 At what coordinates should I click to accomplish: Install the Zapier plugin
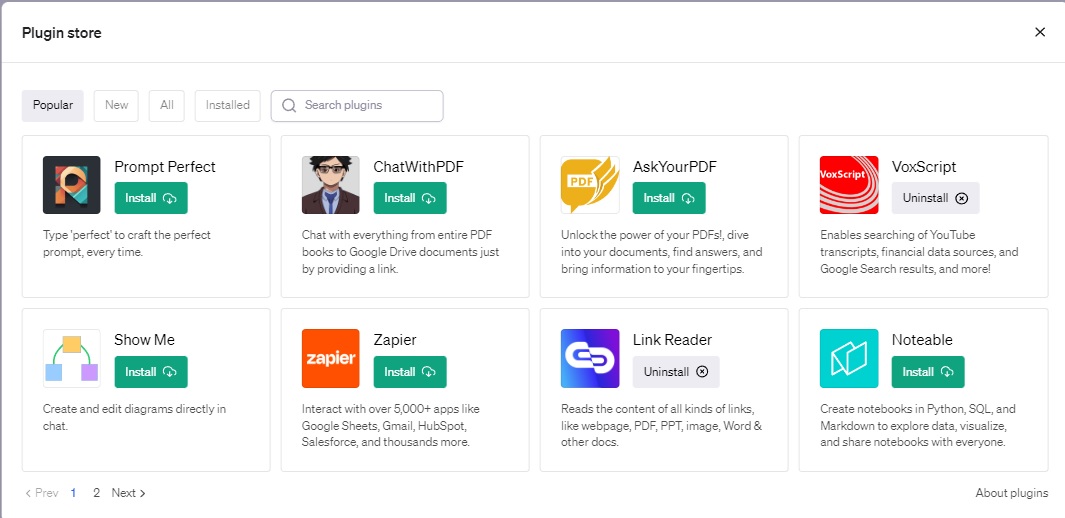click(410, 372)
